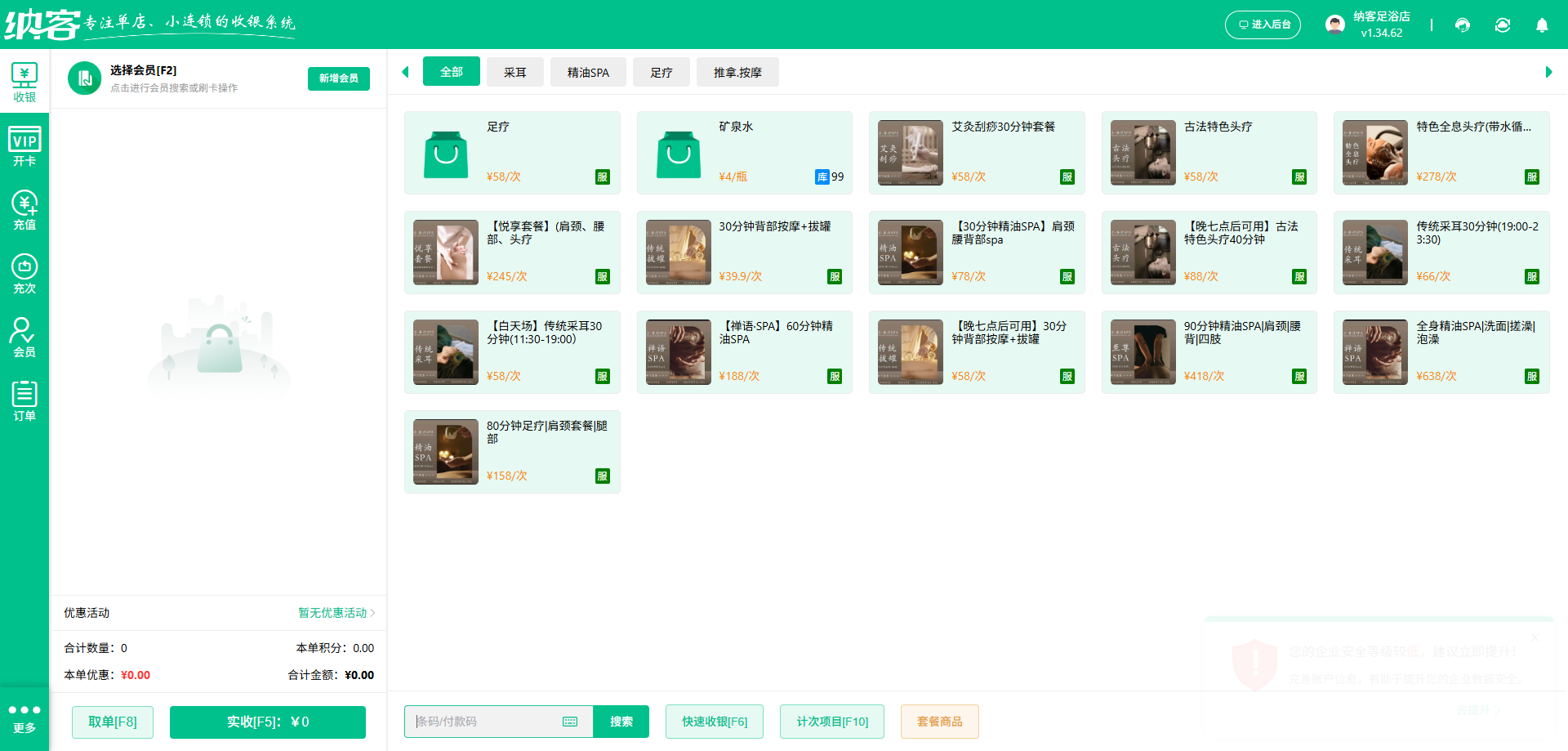Select the 艾灸刮痧30分钟套餐 thumbnail

[911, 153]
